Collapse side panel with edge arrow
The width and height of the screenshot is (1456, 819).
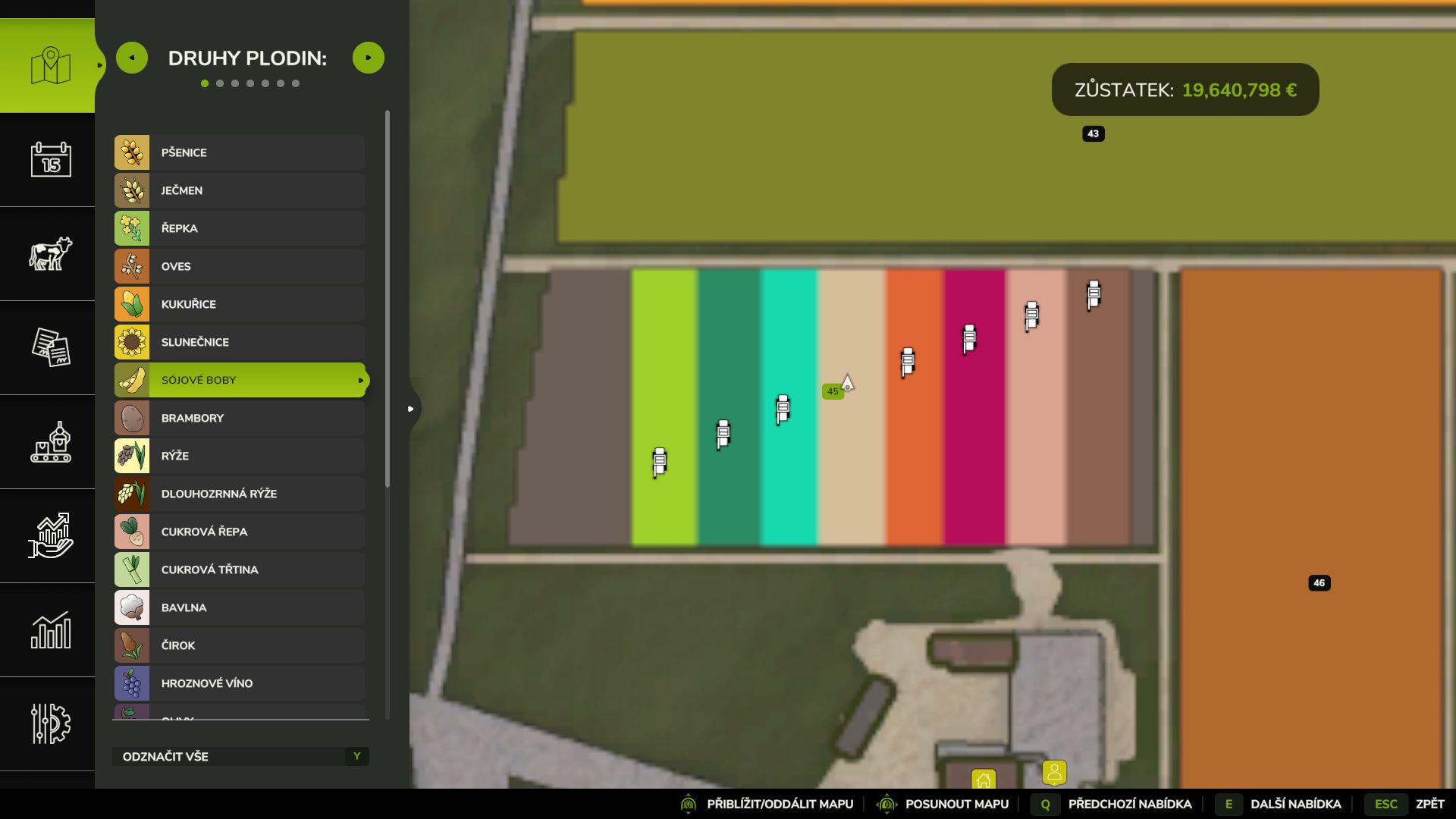pyautogui.click(x=411, y=409)
